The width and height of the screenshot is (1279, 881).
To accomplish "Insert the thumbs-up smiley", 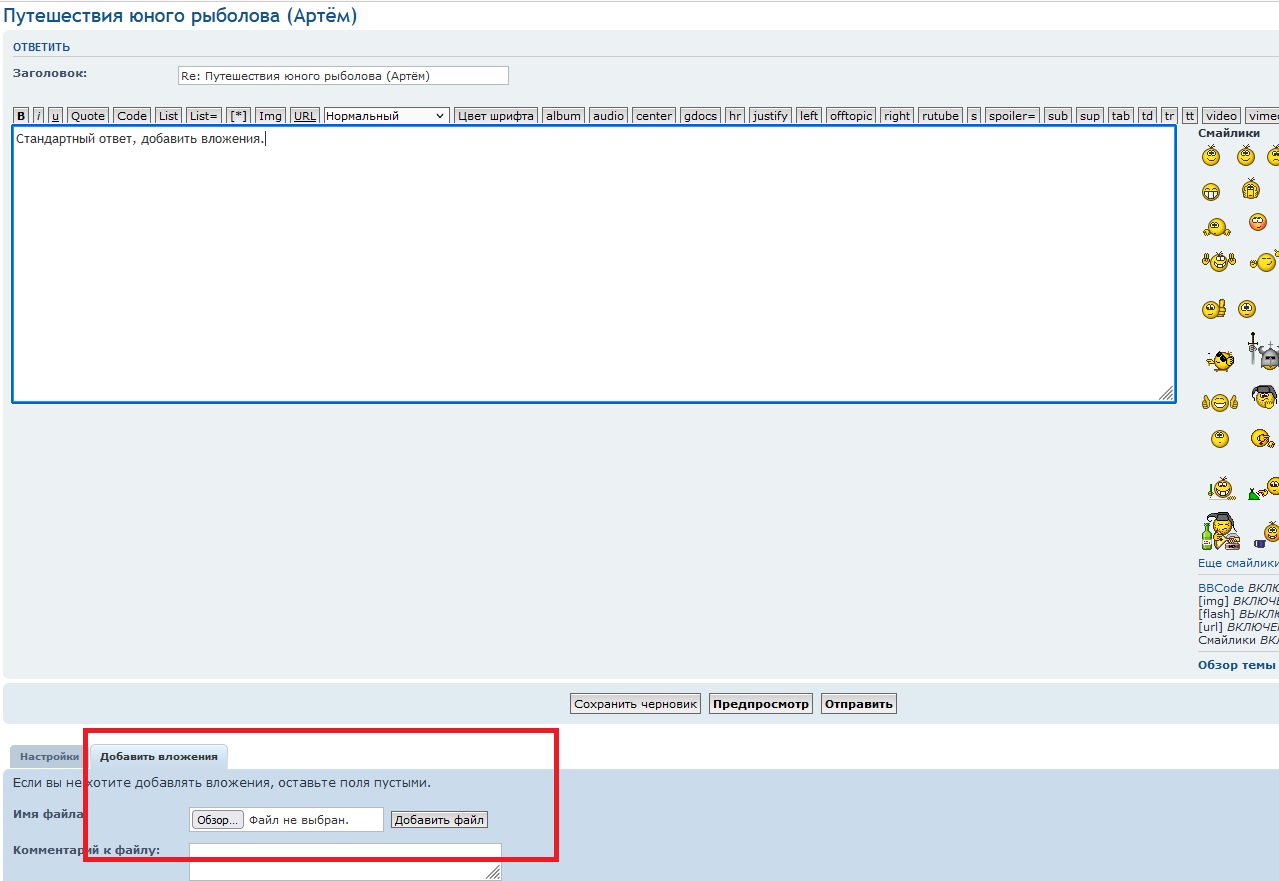I will pyautogui.click(x=1214, y=309).
